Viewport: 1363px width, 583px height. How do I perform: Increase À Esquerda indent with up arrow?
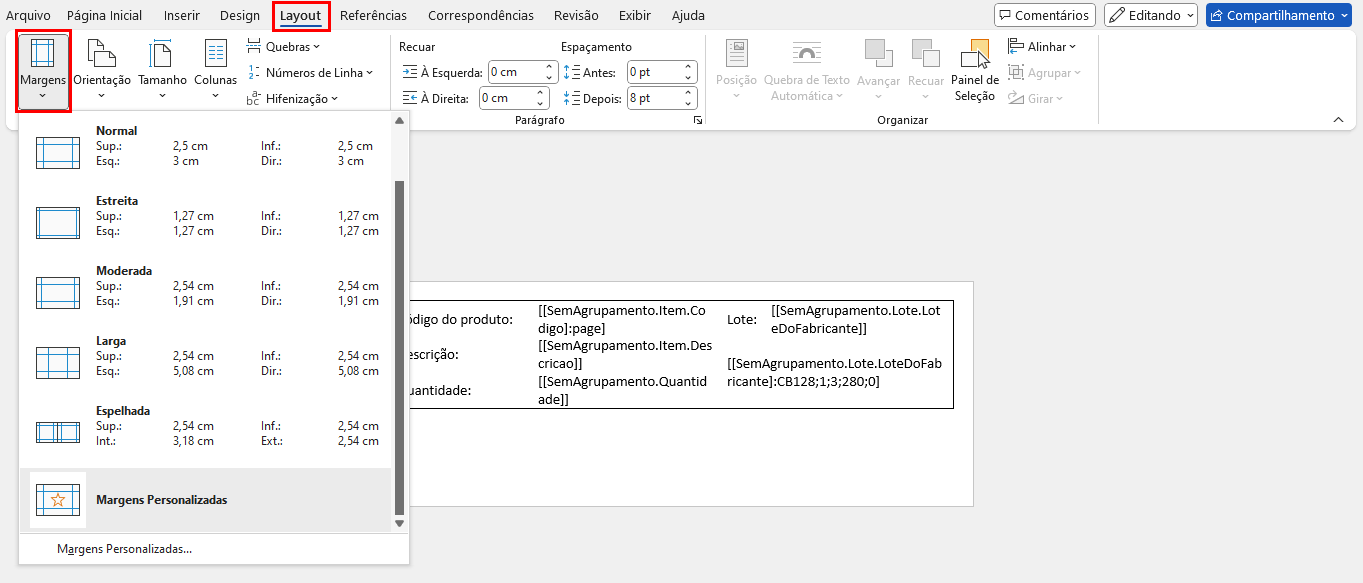[x=550, y=67]
